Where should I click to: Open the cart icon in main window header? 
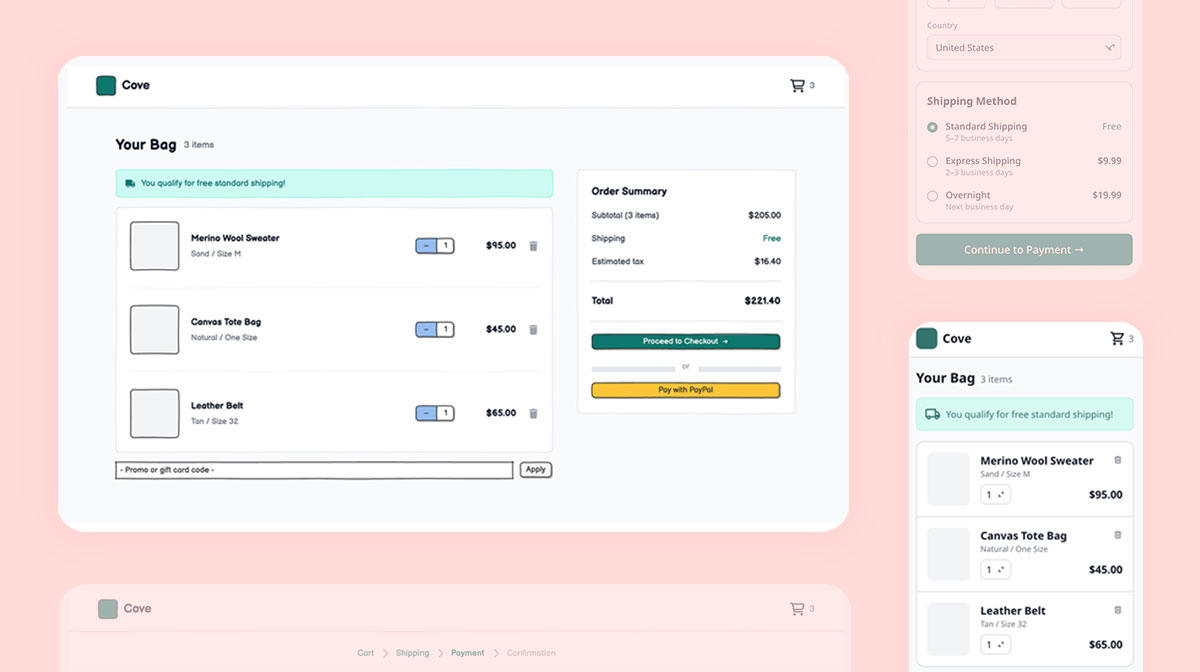click(x=797, y=86)
